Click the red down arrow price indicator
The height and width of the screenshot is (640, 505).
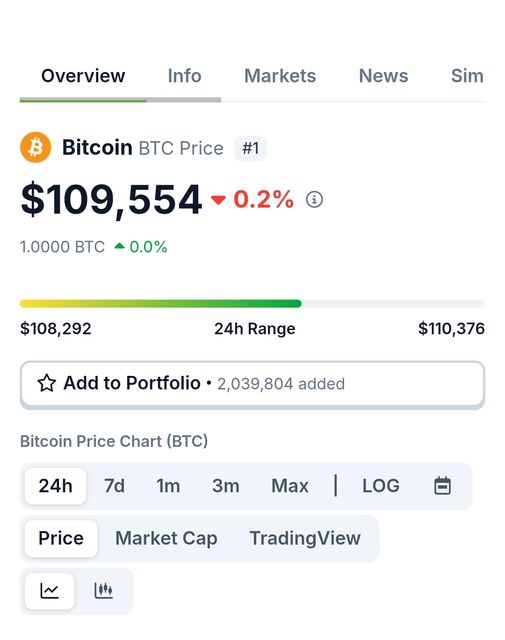[218, 200]
